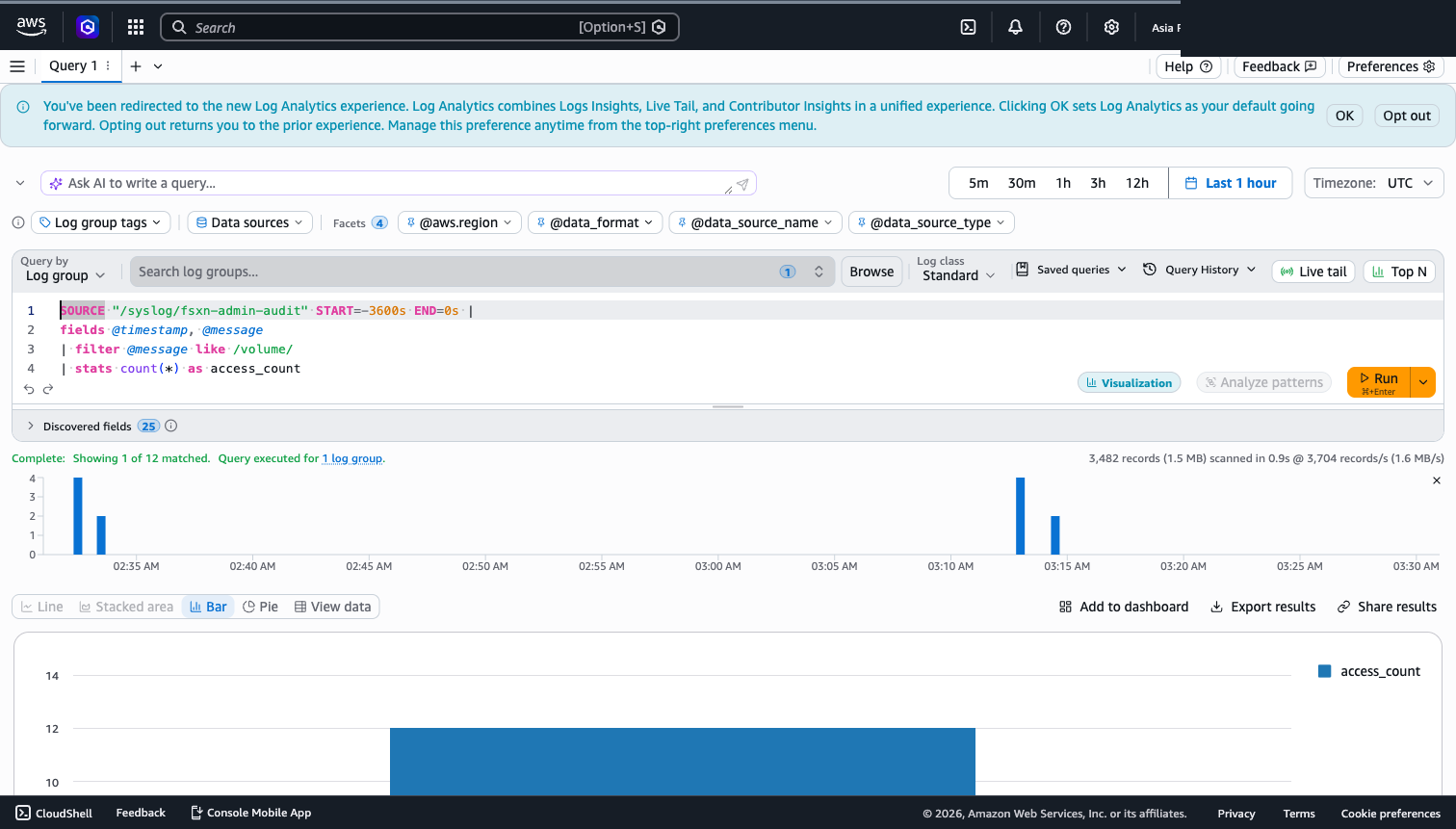The height and width of the screenshot is (829, 1456).
Task: Open Saved queries menu
Action: point(1071,270)
